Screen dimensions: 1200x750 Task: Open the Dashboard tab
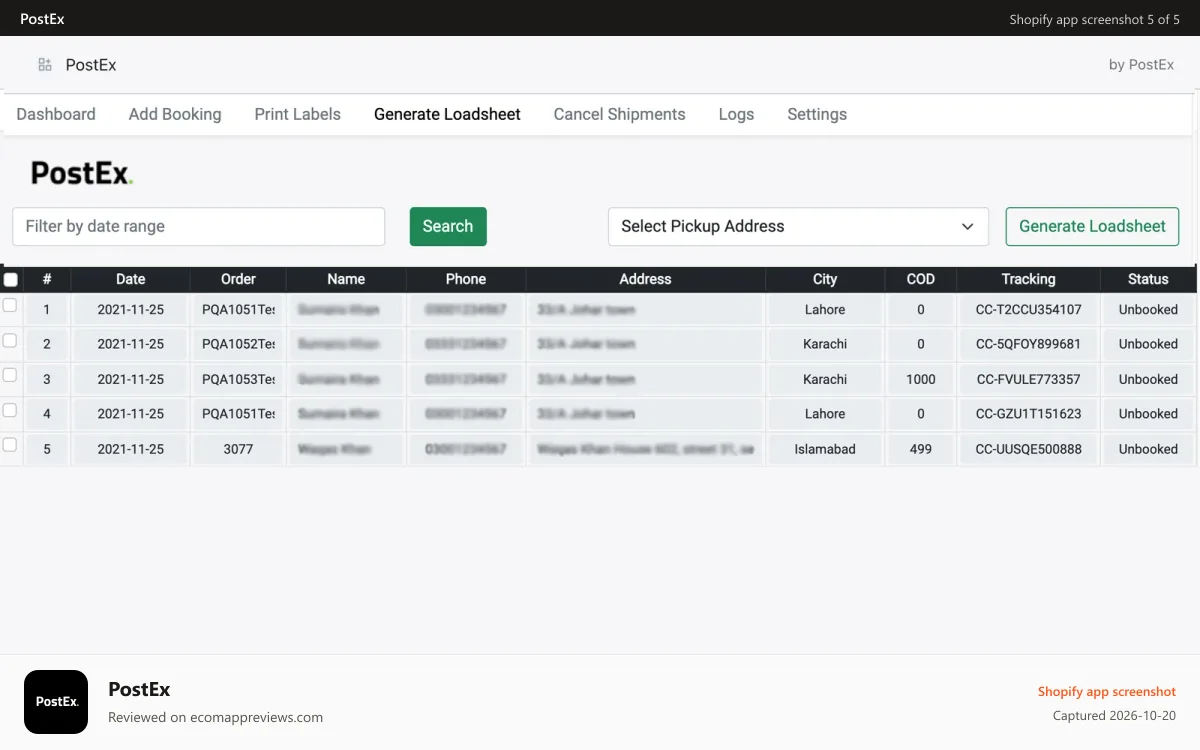click(x=56, y=114)
